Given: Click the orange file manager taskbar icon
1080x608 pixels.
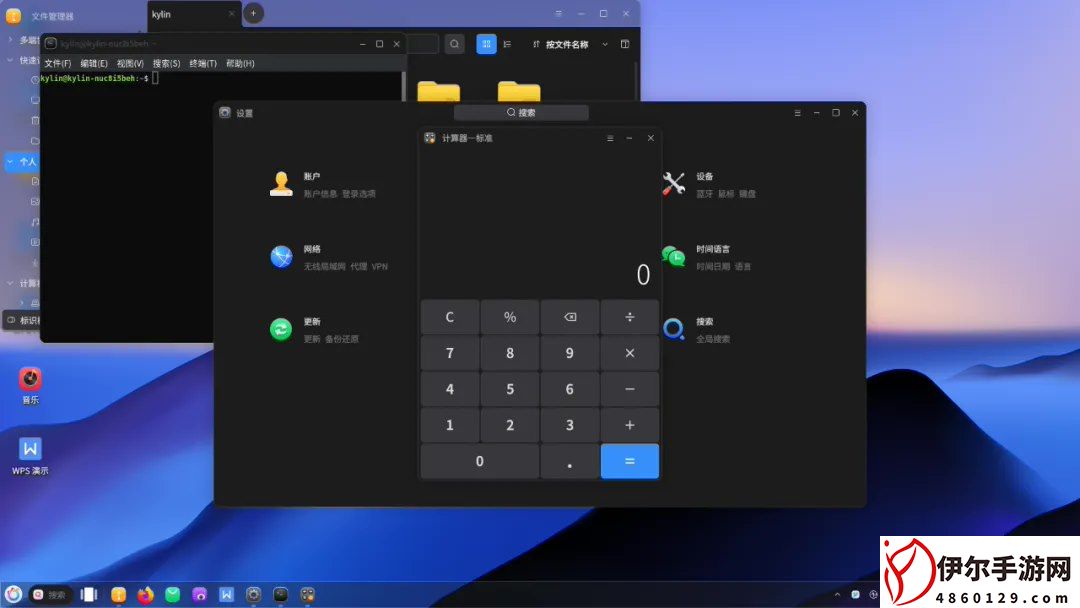Looking at the screenshot, I should coord(118,595).
